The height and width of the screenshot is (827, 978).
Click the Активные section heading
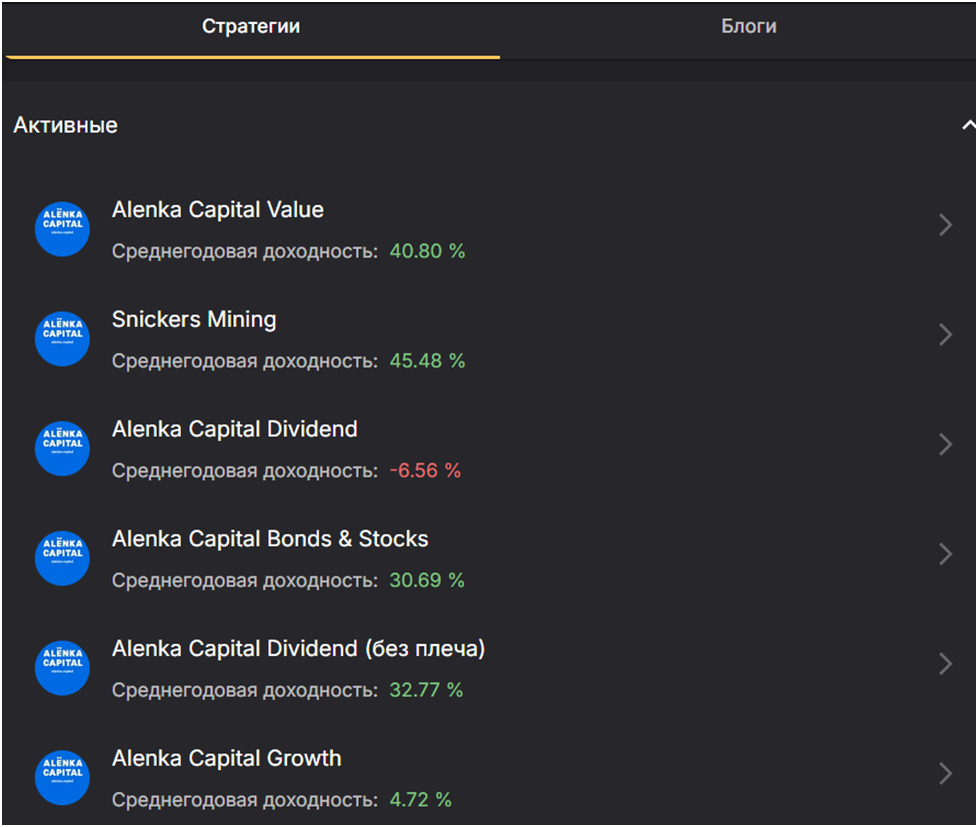[65, 126]
